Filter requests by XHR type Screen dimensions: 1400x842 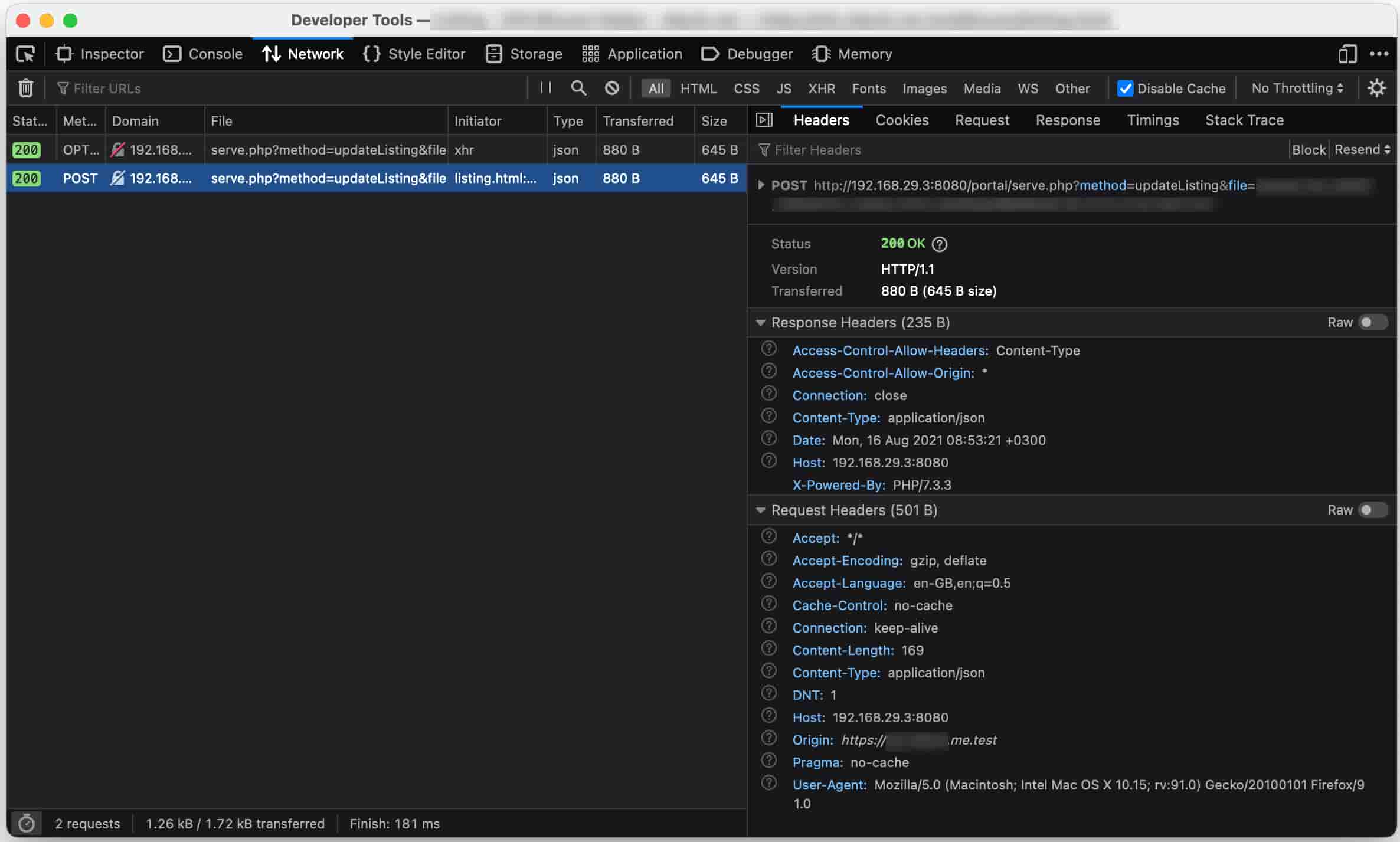[x=822, y=89]
